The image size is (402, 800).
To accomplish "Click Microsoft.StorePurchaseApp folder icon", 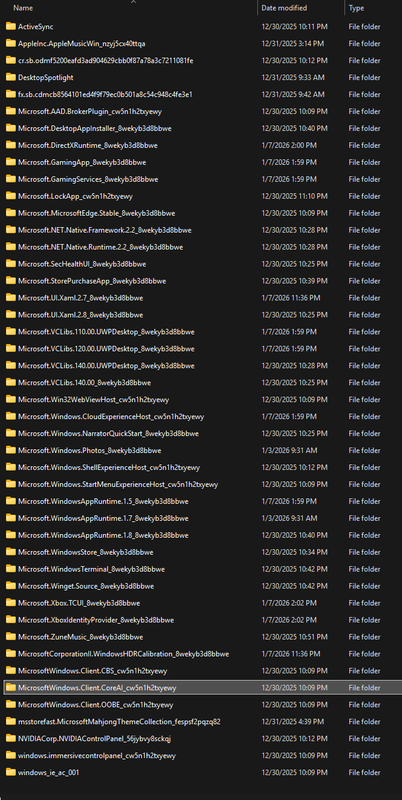I will coord(11,281).
